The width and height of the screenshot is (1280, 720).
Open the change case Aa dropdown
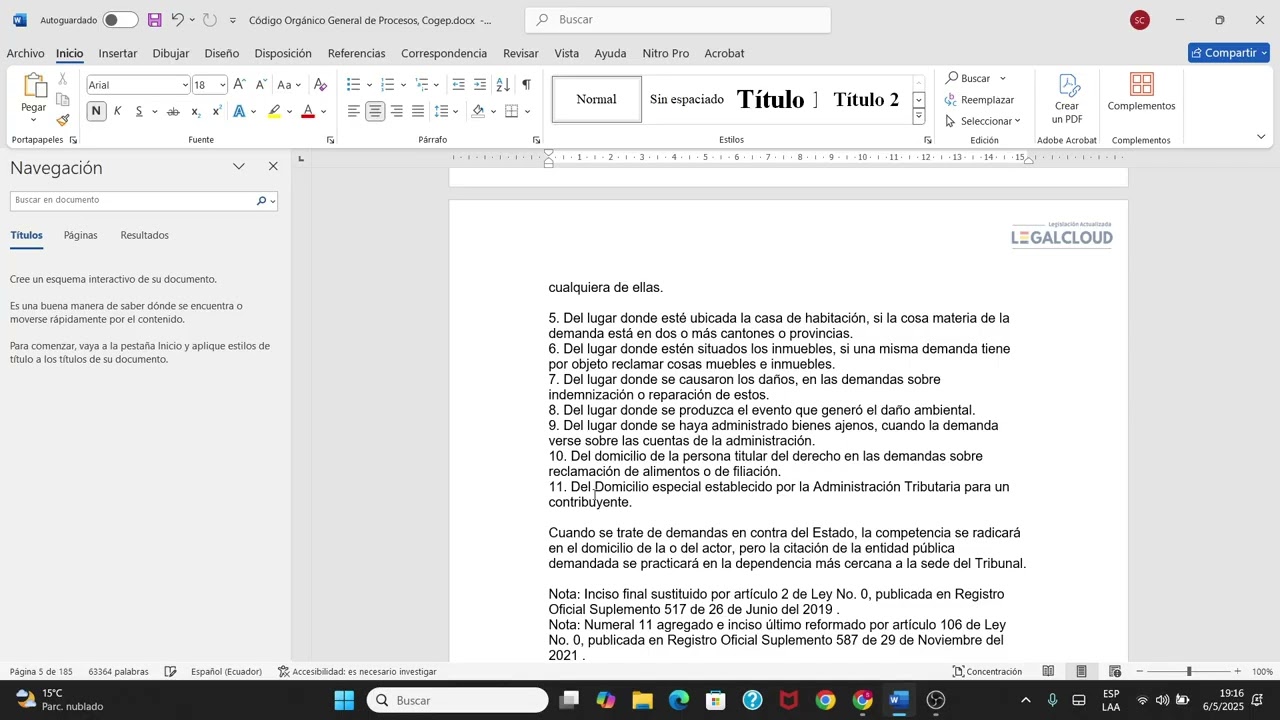click(289, 85)
